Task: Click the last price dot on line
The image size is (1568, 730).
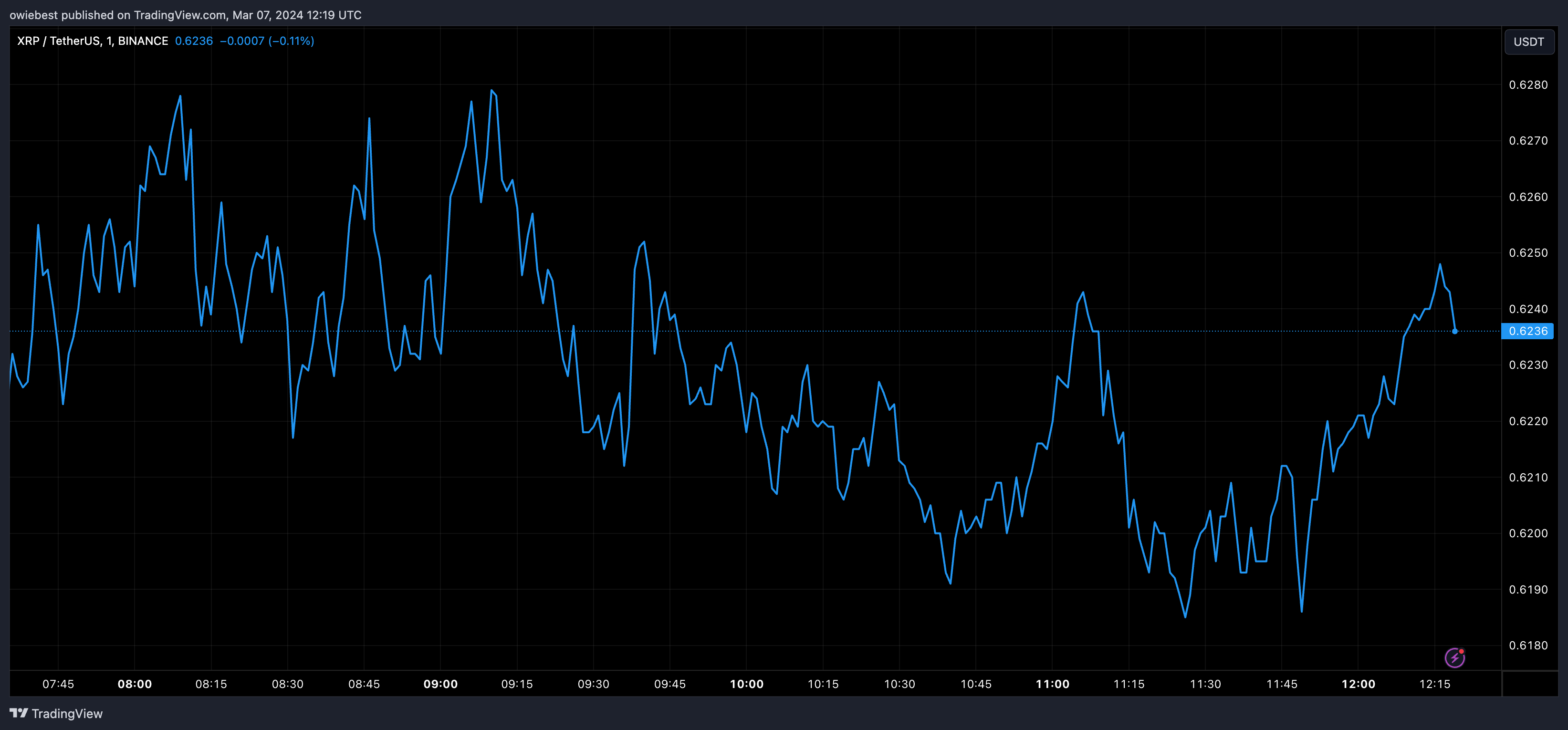Action: pos(1455,331)
